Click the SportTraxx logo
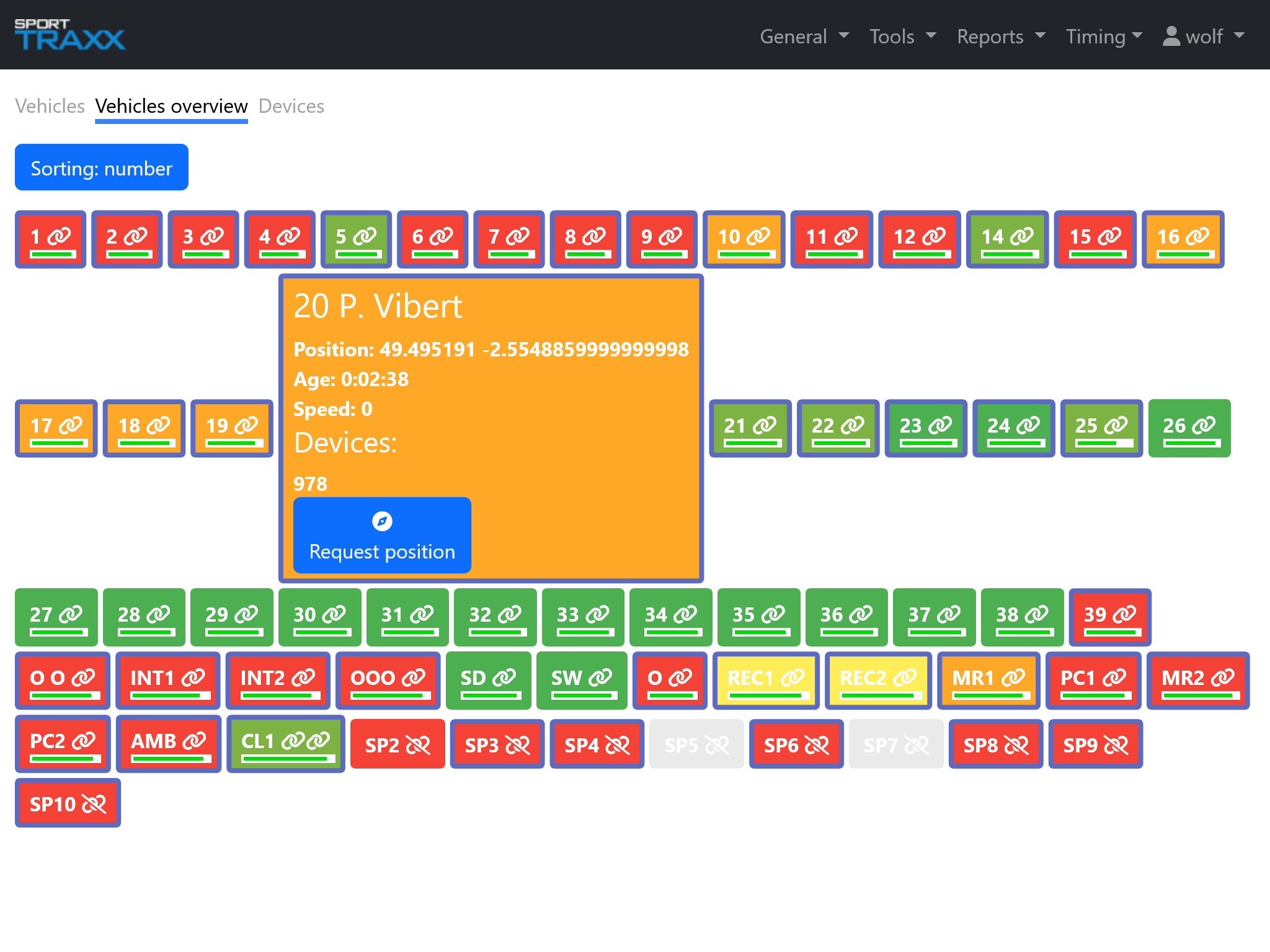Viewport: 1270px width, 952px height. point(69,35)
